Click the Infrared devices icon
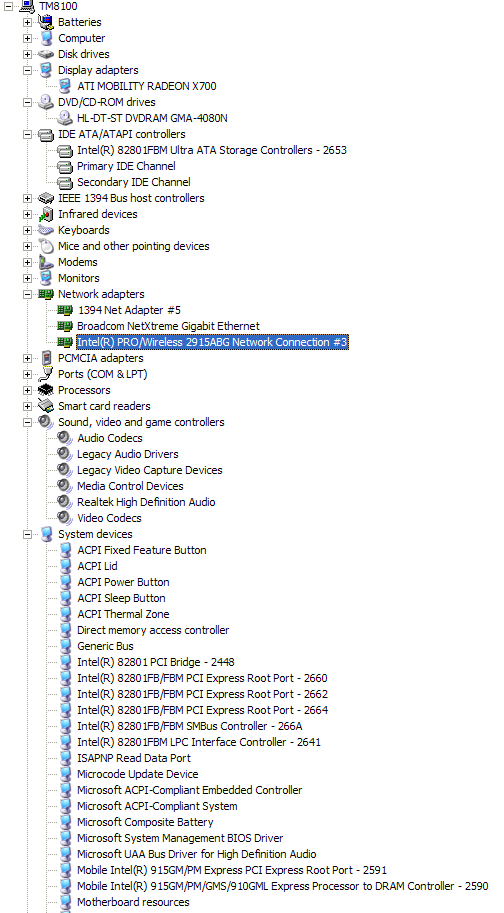This screenshot has height=913, width=504. (x=46, y=214)
